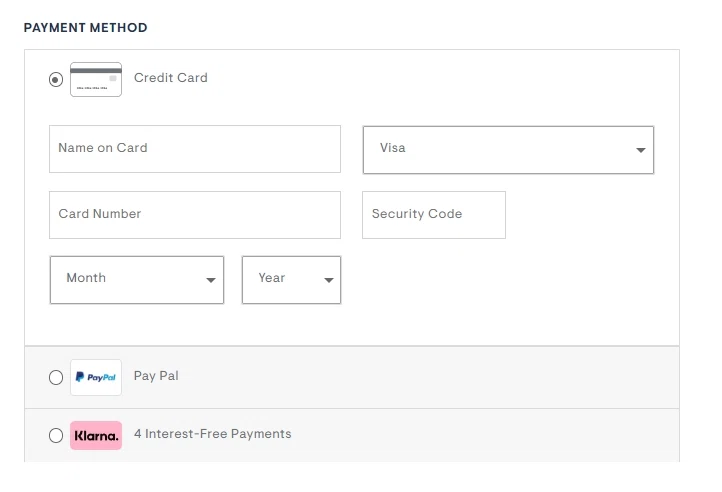Focus the Security Code field
The image size is (722, 492).
(434, 215)
